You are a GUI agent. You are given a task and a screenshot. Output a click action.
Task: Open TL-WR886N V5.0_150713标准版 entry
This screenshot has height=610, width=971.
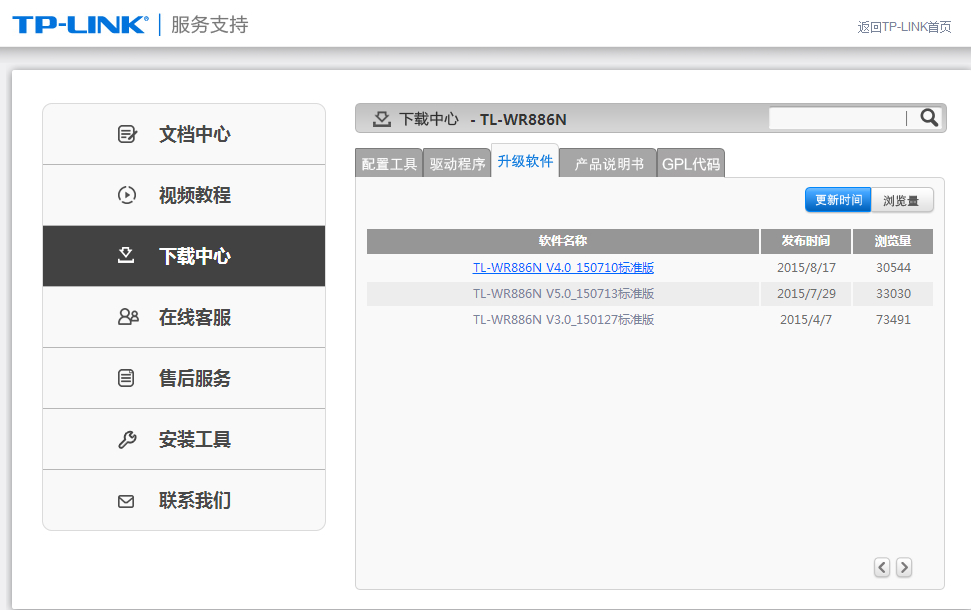click(x=563, y=294)
